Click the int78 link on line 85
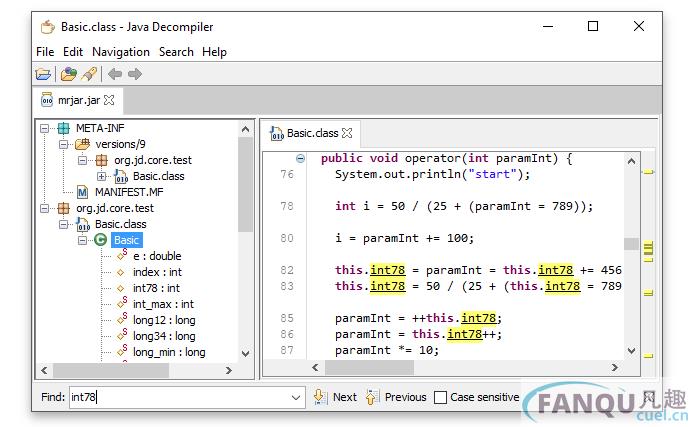 point(479,318)
